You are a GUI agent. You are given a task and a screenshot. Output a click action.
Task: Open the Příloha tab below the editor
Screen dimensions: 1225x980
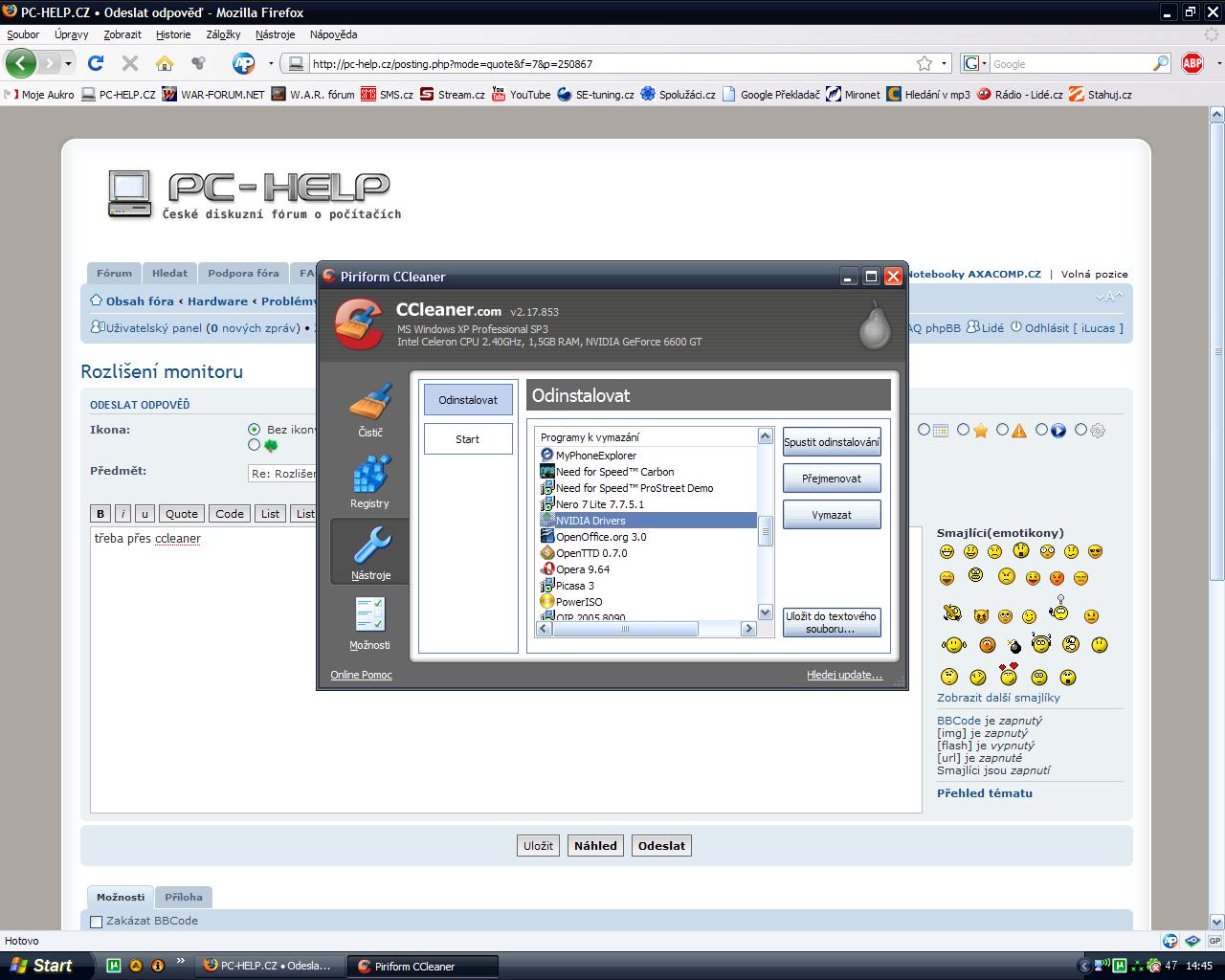pos(184,898)
